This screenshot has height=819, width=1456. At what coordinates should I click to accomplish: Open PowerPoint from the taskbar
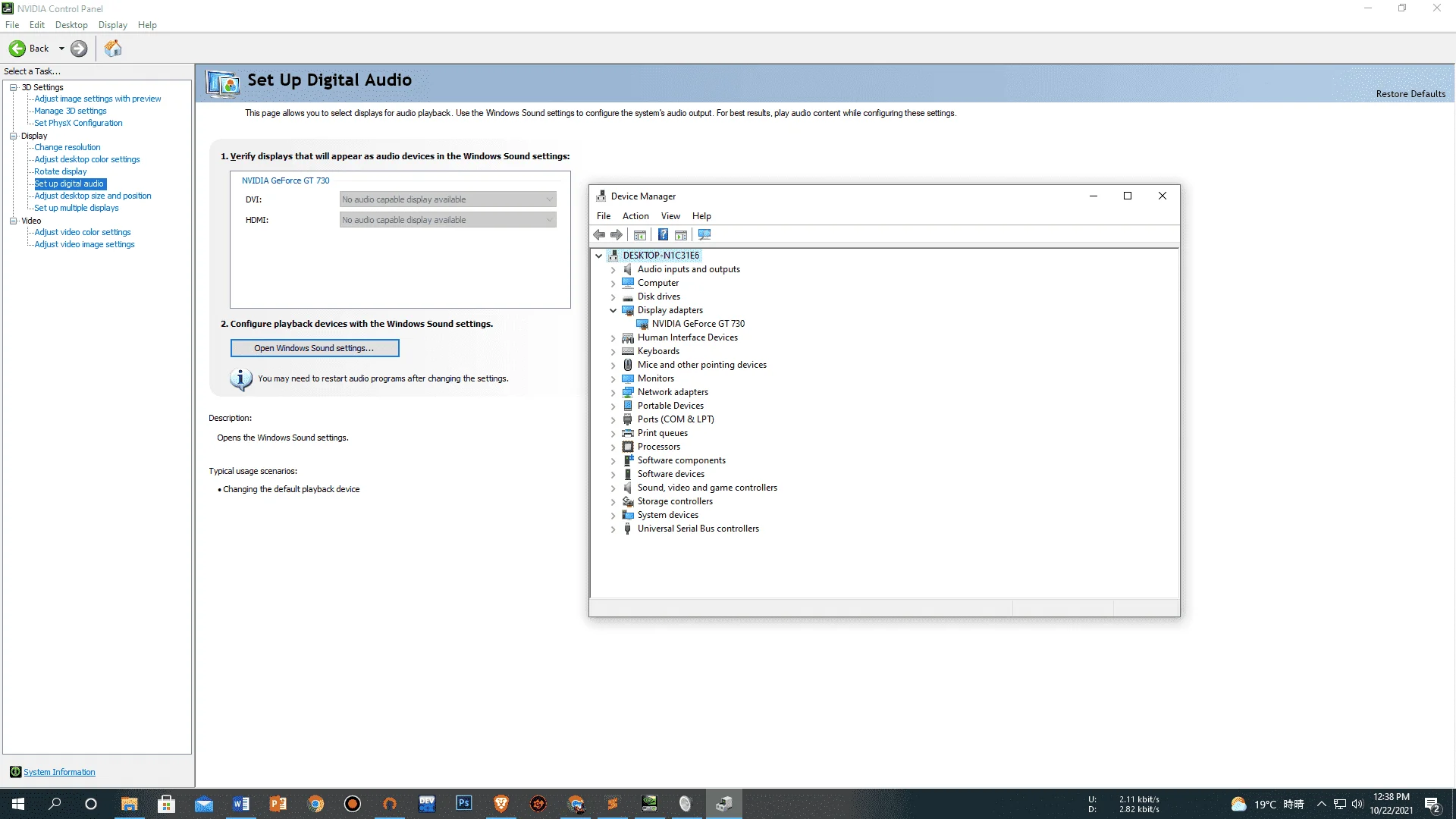(x=278, y=804)
